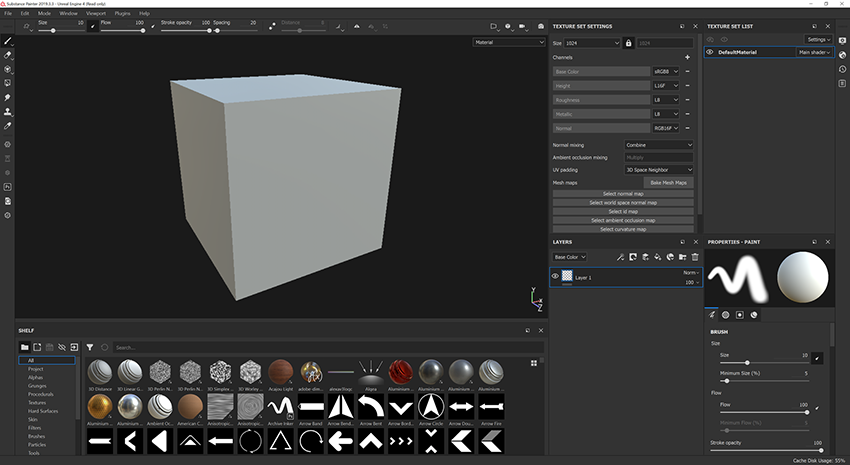
Task: Pick the Clone stamp tool
Action: point(8,113)
